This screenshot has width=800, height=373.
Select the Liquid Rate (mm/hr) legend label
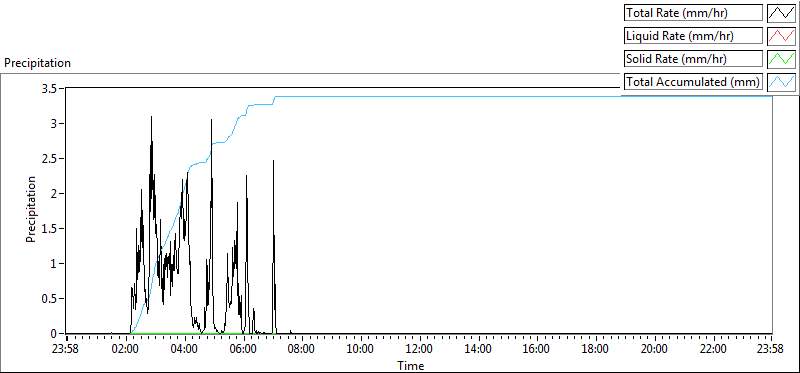(x=693, y=36)
